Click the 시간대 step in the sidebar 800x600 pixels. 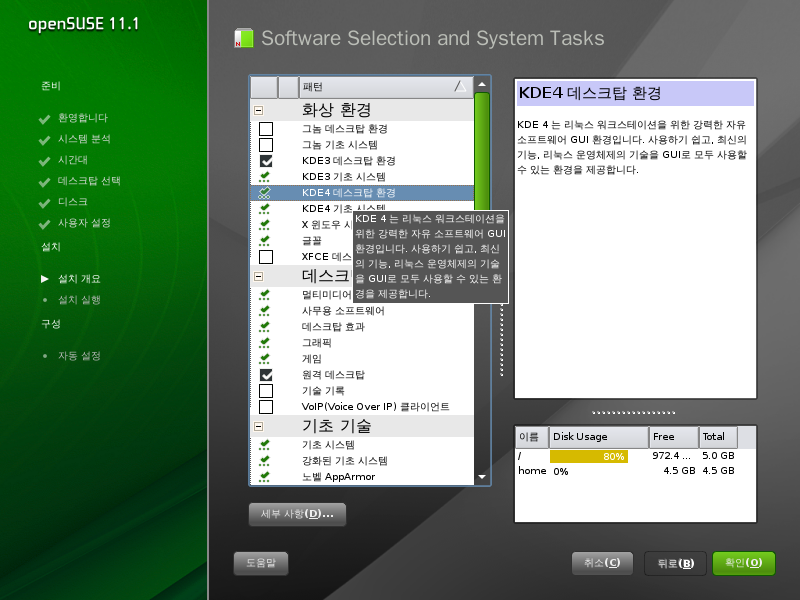click(72, 160)
